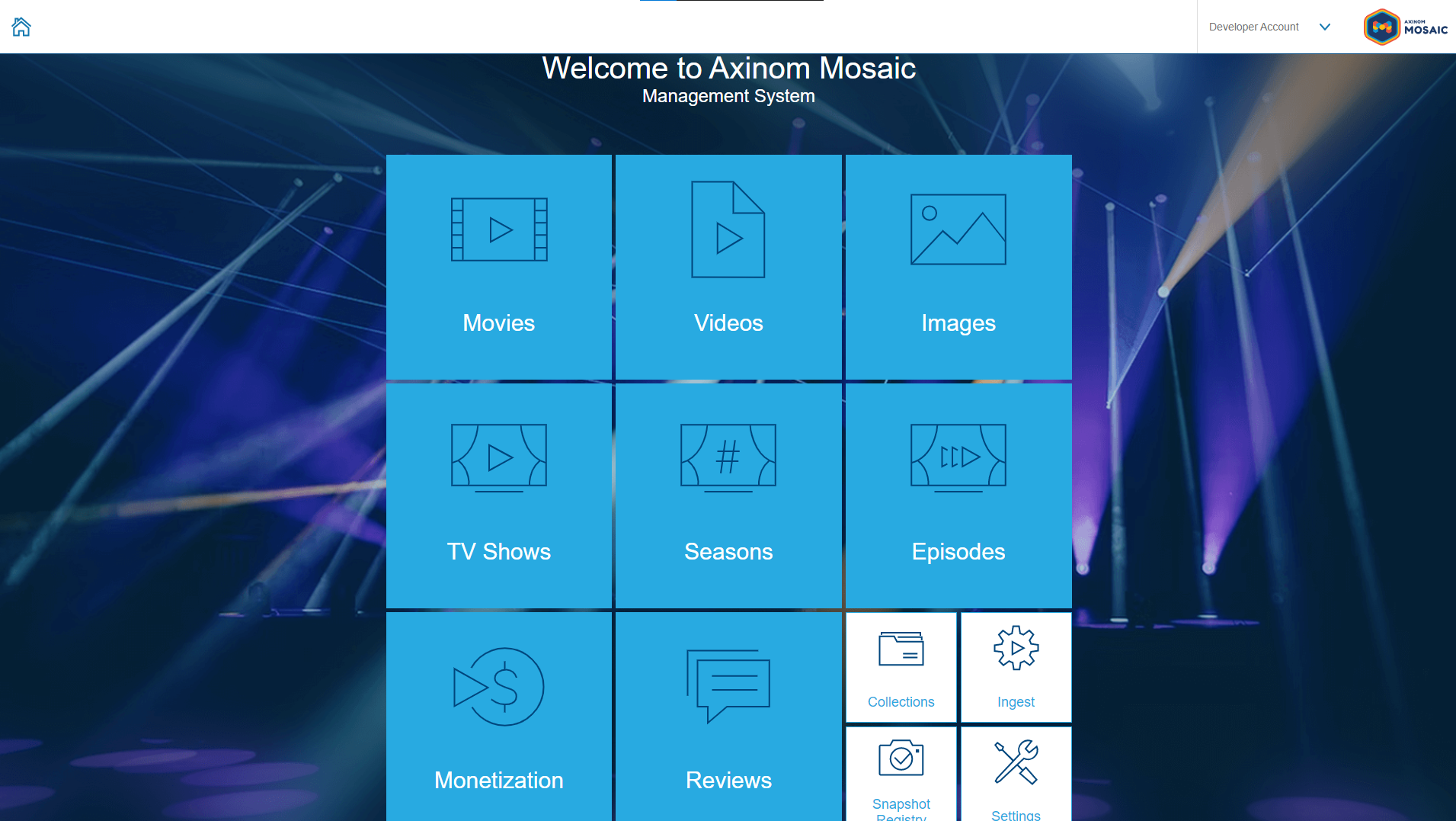The height and width of the screenshot is (821, 1456).
Task: Click the Settings wrench and screwdriver icon
Action: coord(1016,762)
